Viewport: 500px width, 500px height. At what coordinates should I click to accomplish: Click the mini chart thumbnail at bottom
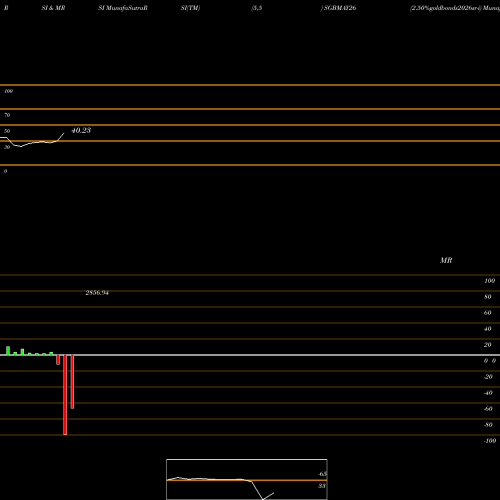coord(247,479)
